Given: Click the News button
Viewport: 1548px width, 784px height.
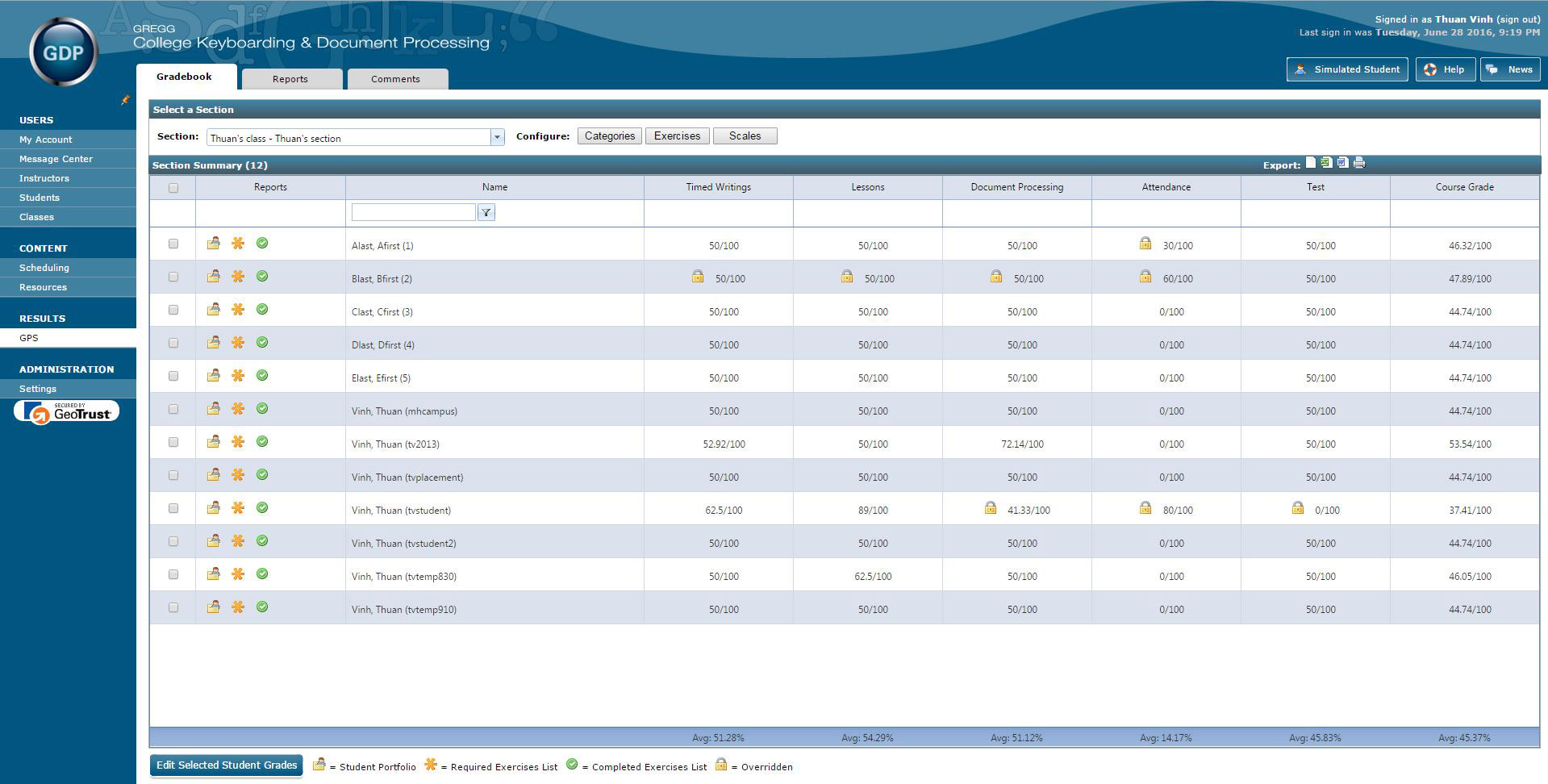Looking at the screenshot, I should [1510, 69].
